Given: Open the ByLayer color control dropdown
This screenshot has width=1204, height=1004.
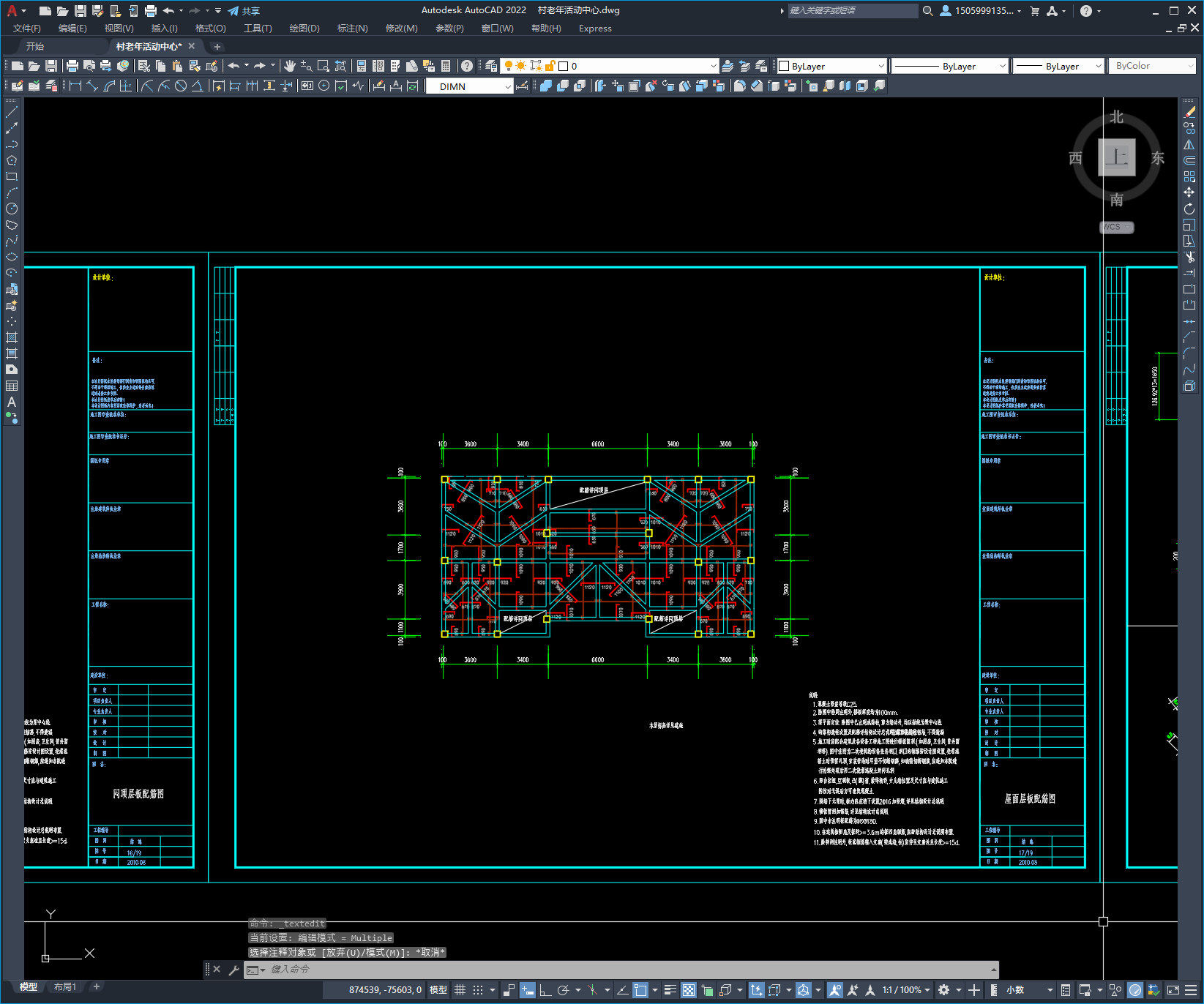Looking at the screenshot, I should [831, 66].
